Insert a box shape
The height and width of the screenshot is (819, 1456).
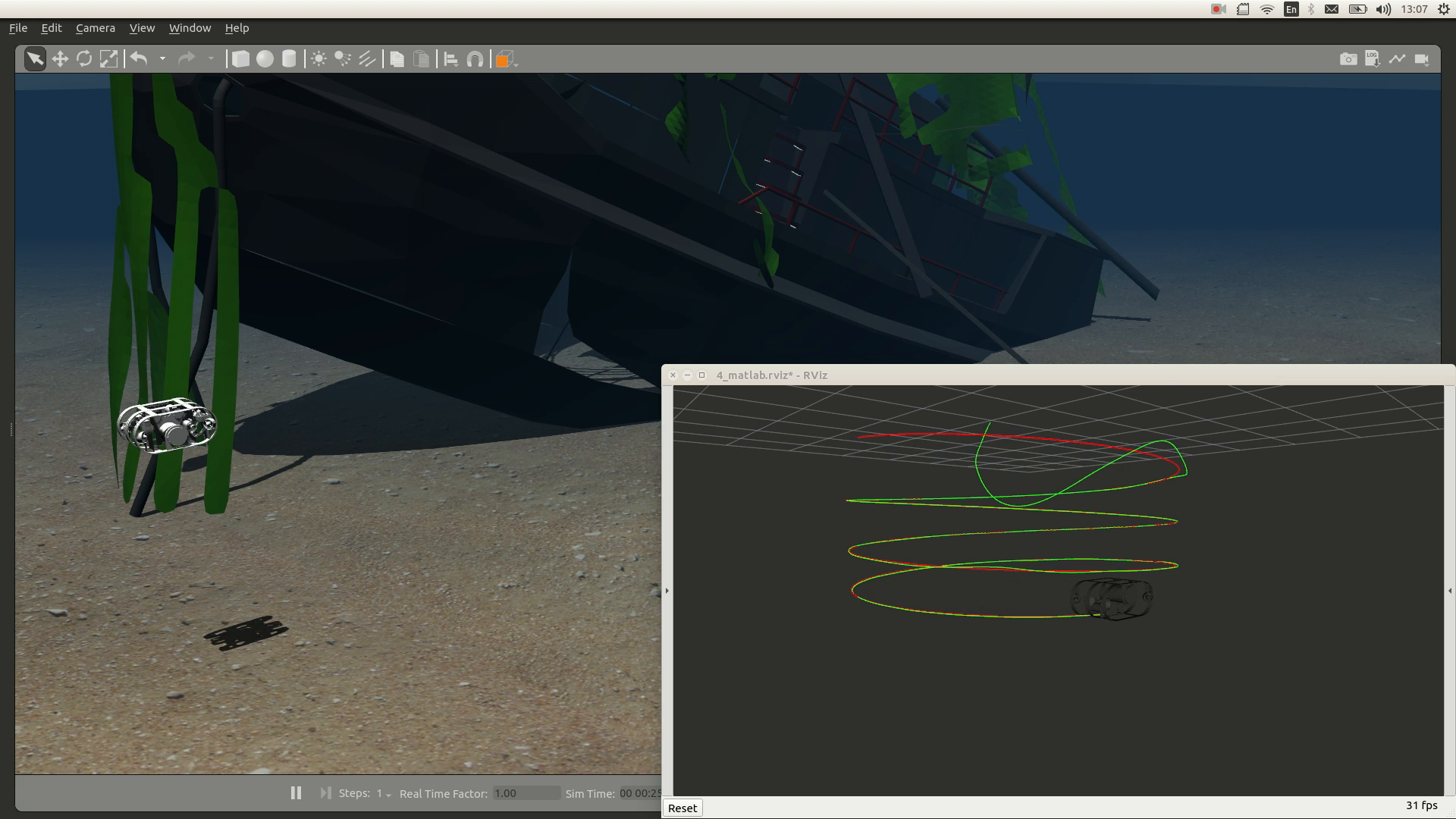coord(240,59)
